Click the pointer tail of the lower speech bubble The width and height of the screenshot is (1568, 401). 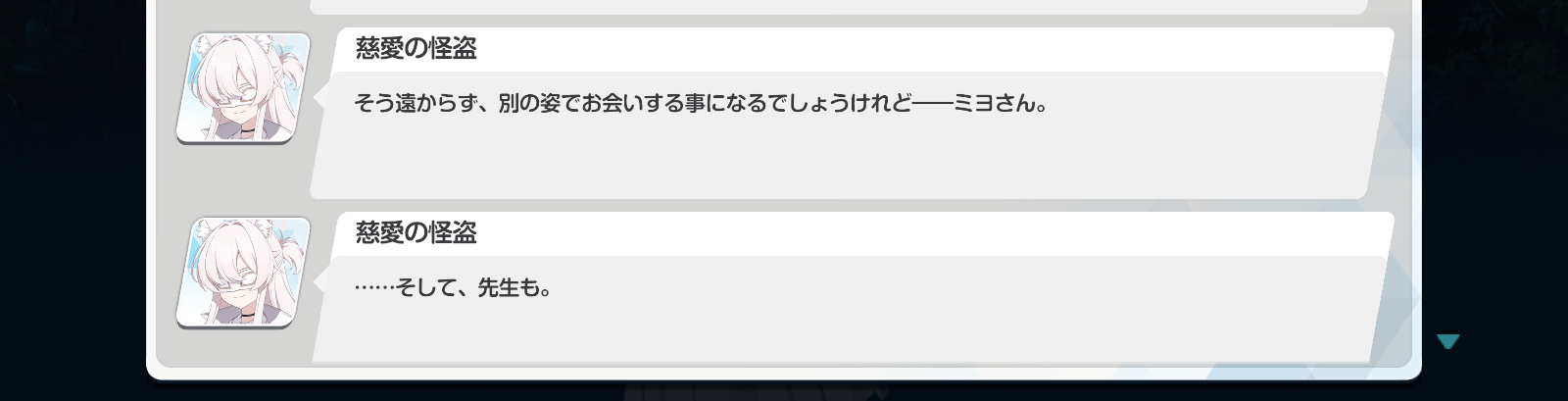(318, 279)
